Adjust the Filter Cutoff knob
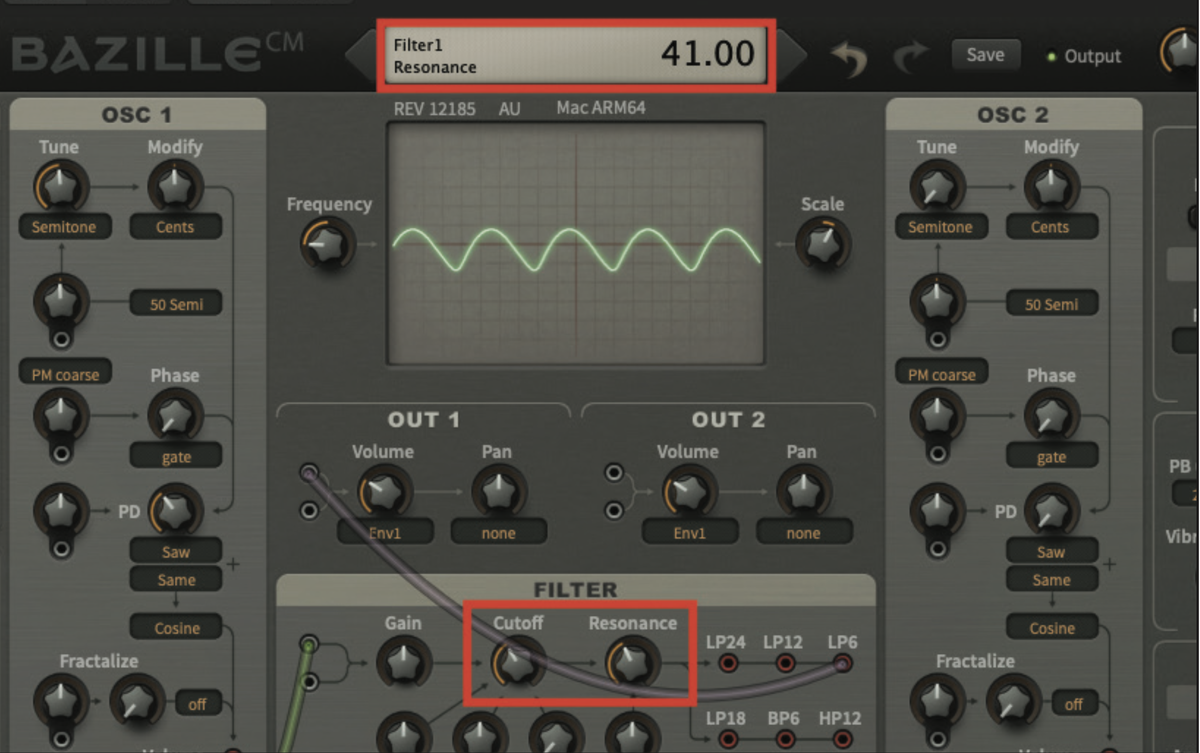The image size is (1200, 753). coord(519,663)
